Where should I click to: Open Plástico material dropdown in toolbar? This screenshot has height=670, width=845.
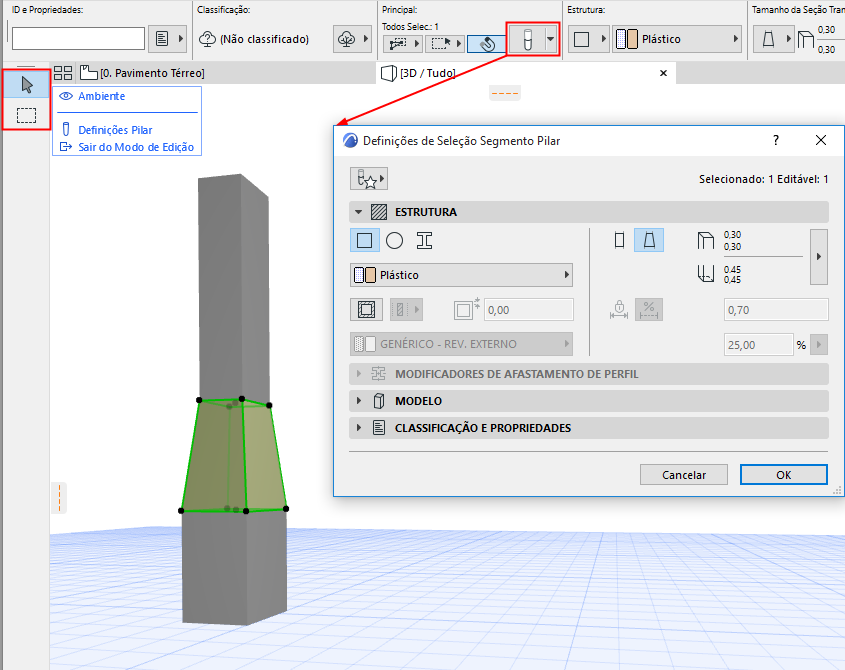[677, 39]
